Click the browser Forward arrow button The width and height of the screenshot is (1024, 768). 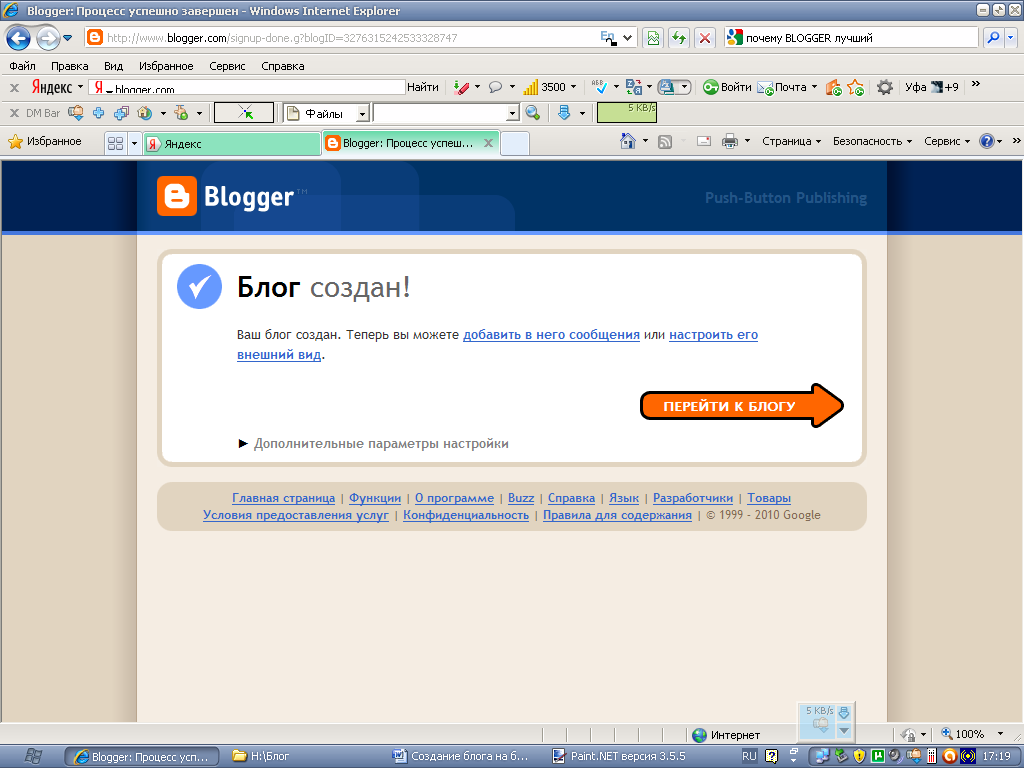[x=47, y=38]
